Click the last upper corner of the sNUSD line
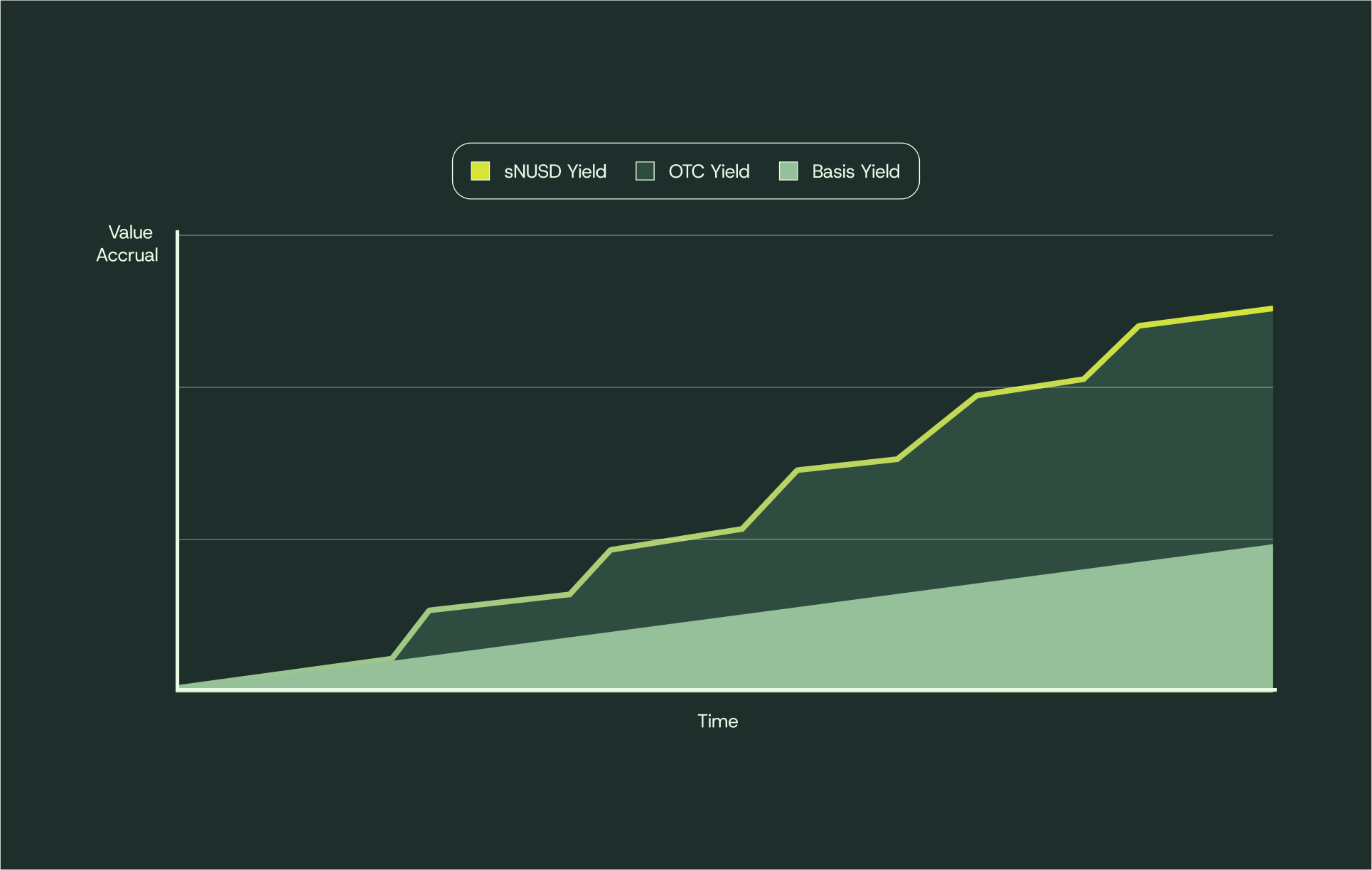The image size is (1372, 870). click(1140, 326)
